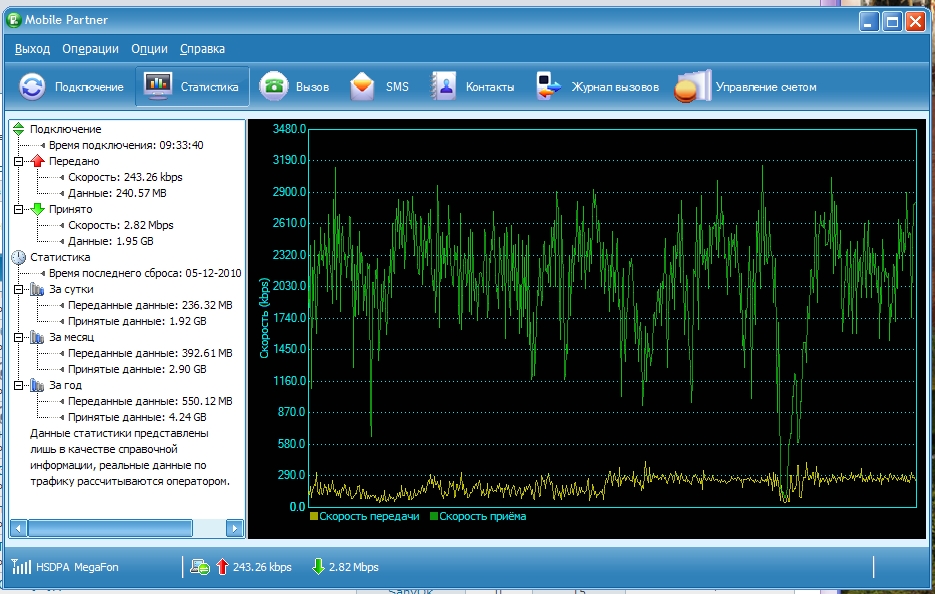
Task: Click the Скорость (kbps) axis title
Action: (x=264, y=318)
